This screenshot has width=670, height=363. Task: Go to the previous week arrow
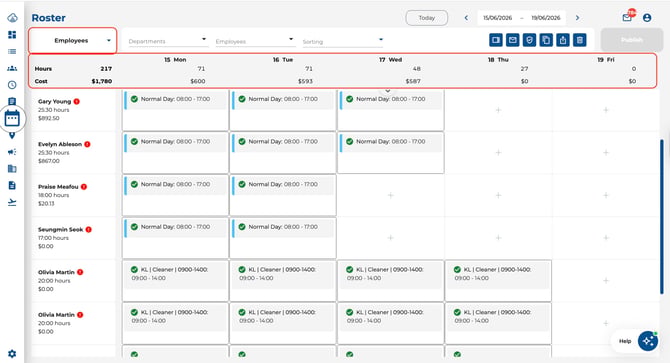click(x=466, y=18)
